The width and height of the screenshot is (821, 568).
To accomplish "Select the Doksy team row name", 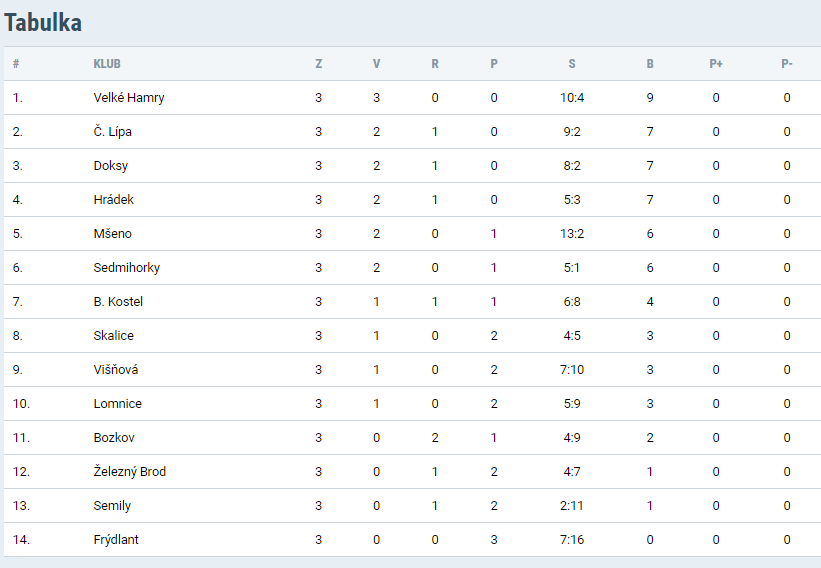I will [x=111, y=166].
